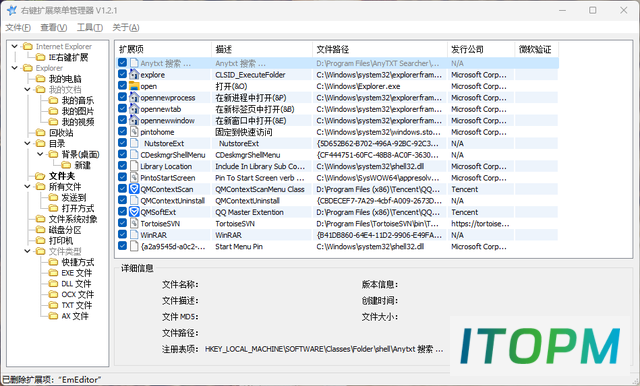
Task: Open the 文件(F) menu
Action: [x=18, y=27]
